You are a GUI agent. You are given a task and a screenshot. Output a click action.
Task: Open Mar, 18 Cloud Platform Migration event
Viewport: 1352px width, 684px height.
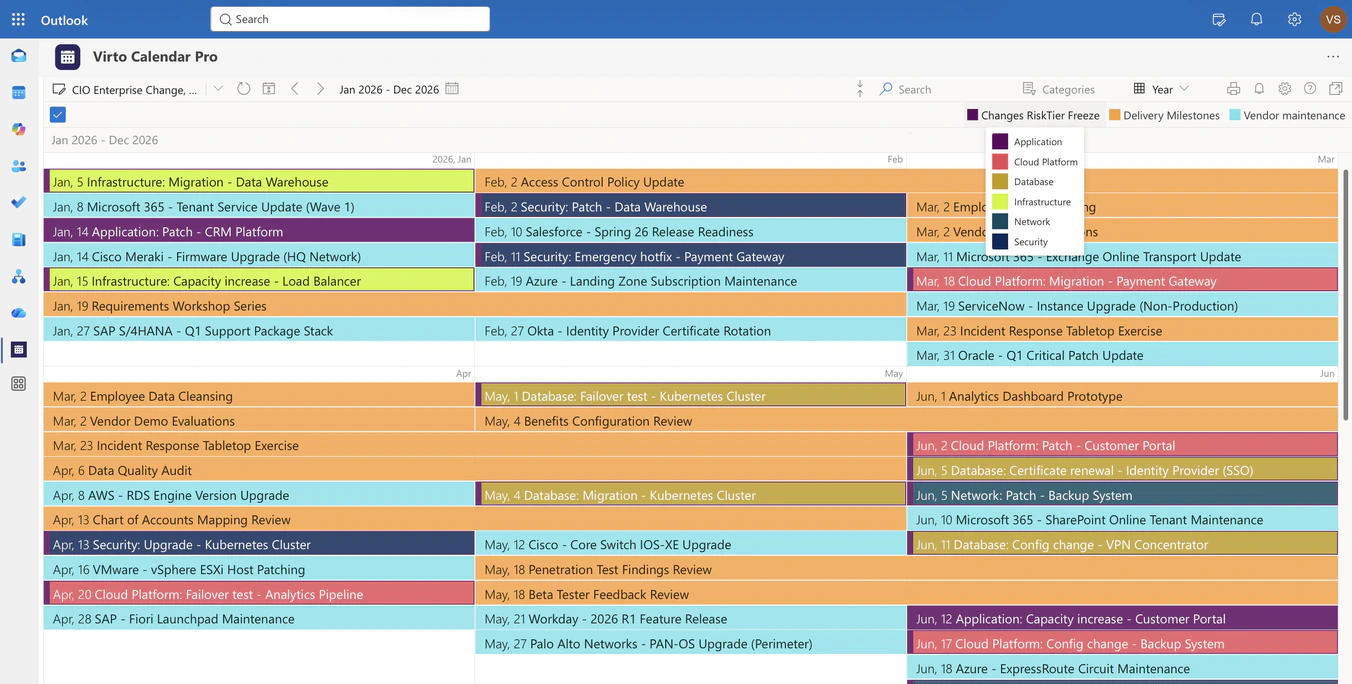point(1122,281)
